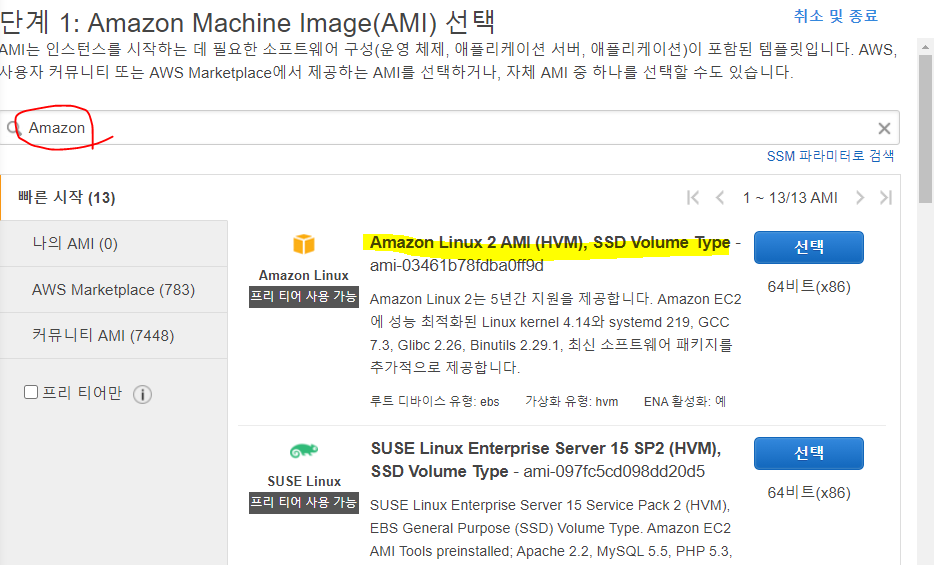Click 64비트(x86) under Amazon Linux 선택 button
The height and width of the screenshot is (565, 939).
coord(809,287)
